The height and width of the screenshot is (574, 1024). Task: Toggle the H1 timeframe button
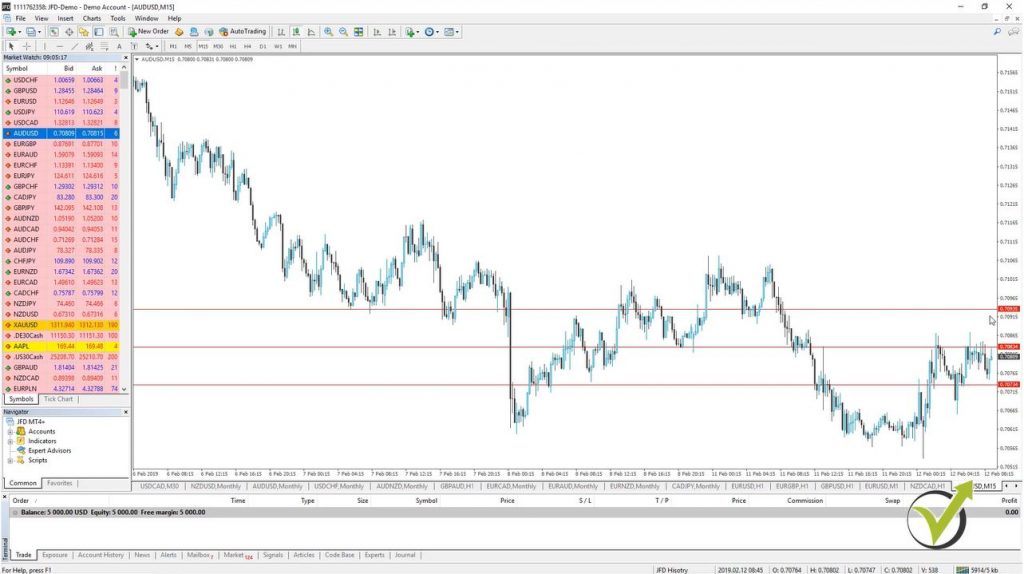pyautogui.click(x=233, y=46)
